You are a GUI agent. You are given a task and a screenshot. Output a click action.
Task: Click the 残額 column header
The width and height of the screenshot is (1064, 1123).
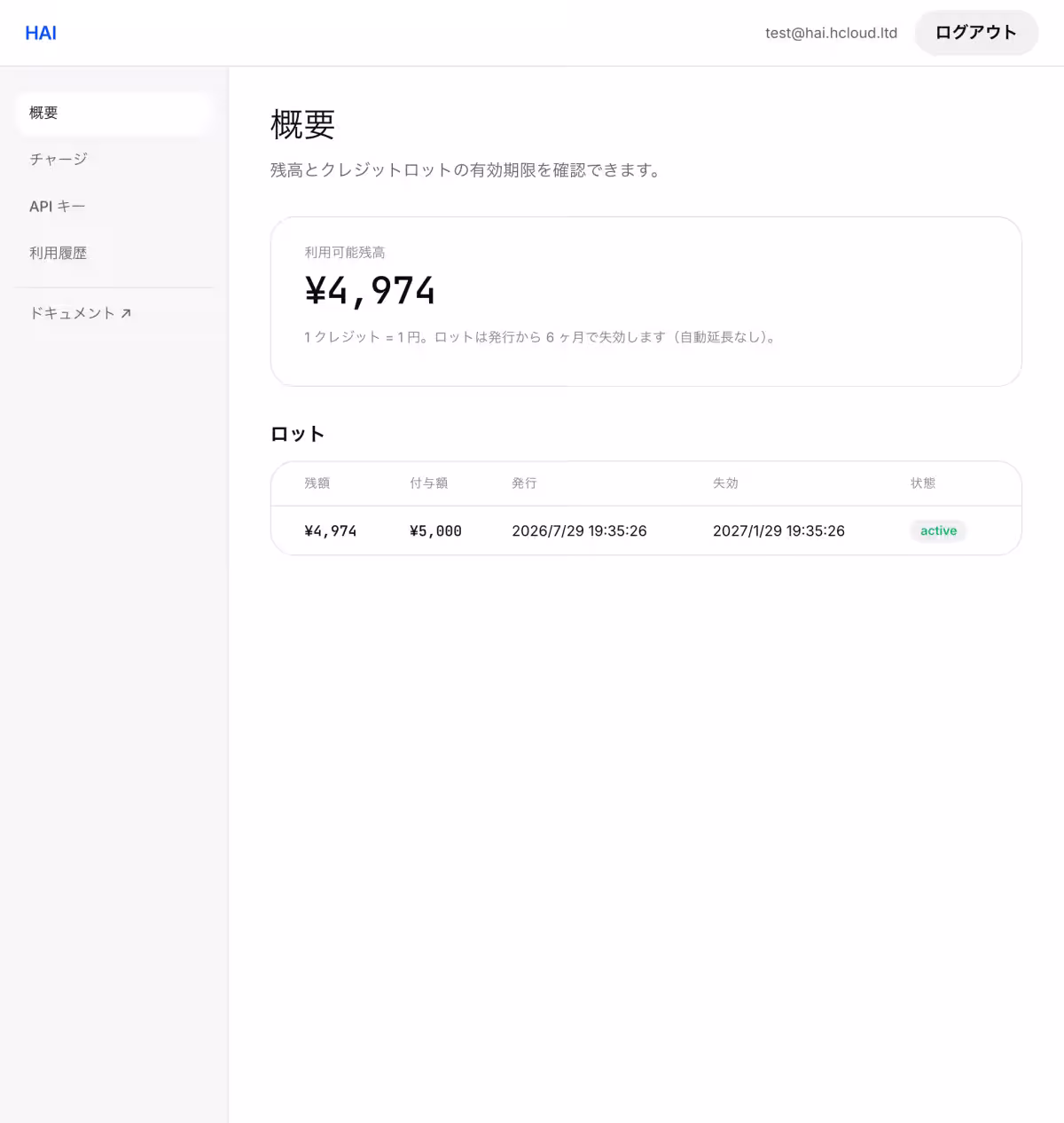coord(317,483)
